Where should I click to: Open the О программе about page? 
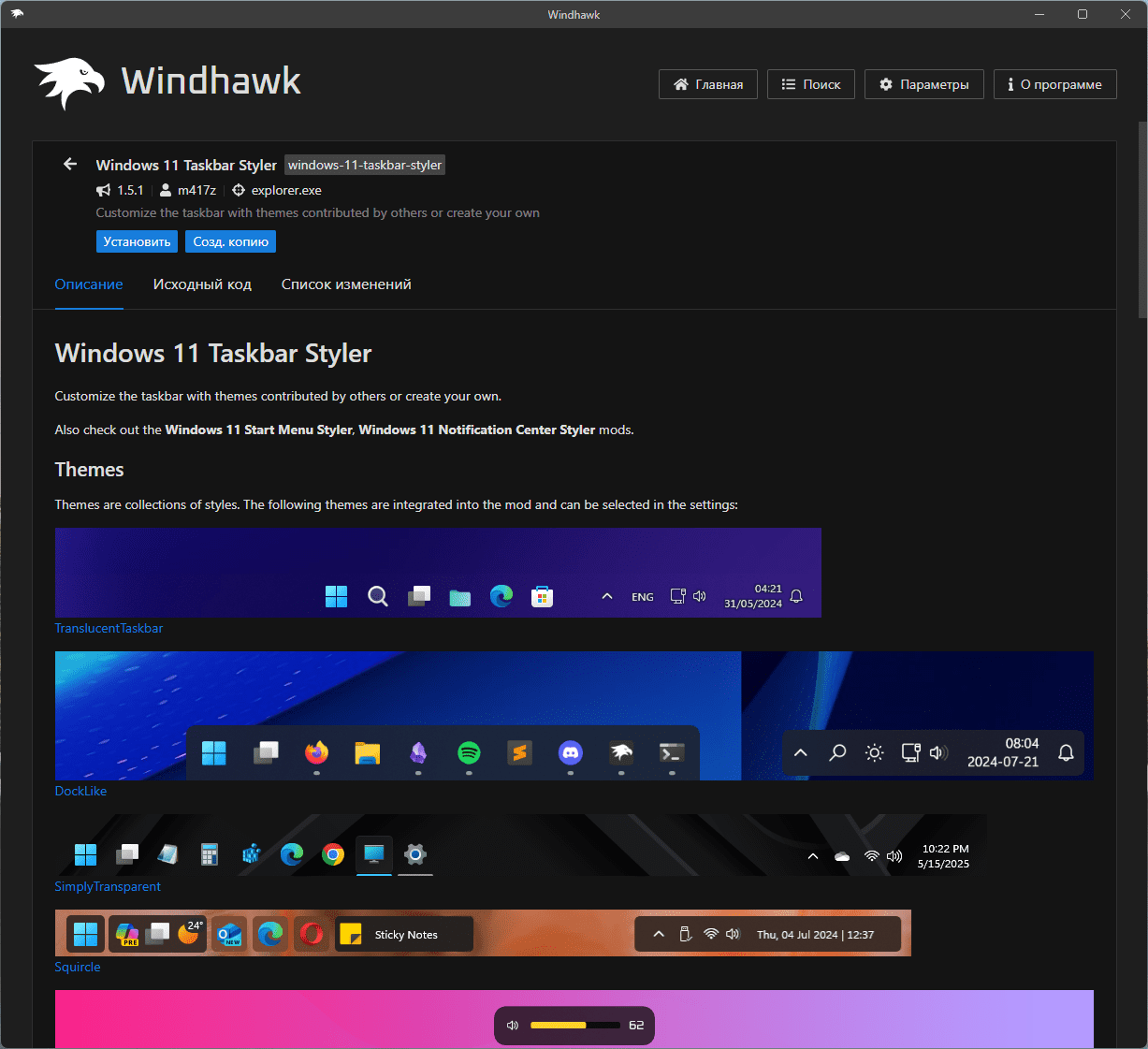(x=1055, y=84)
